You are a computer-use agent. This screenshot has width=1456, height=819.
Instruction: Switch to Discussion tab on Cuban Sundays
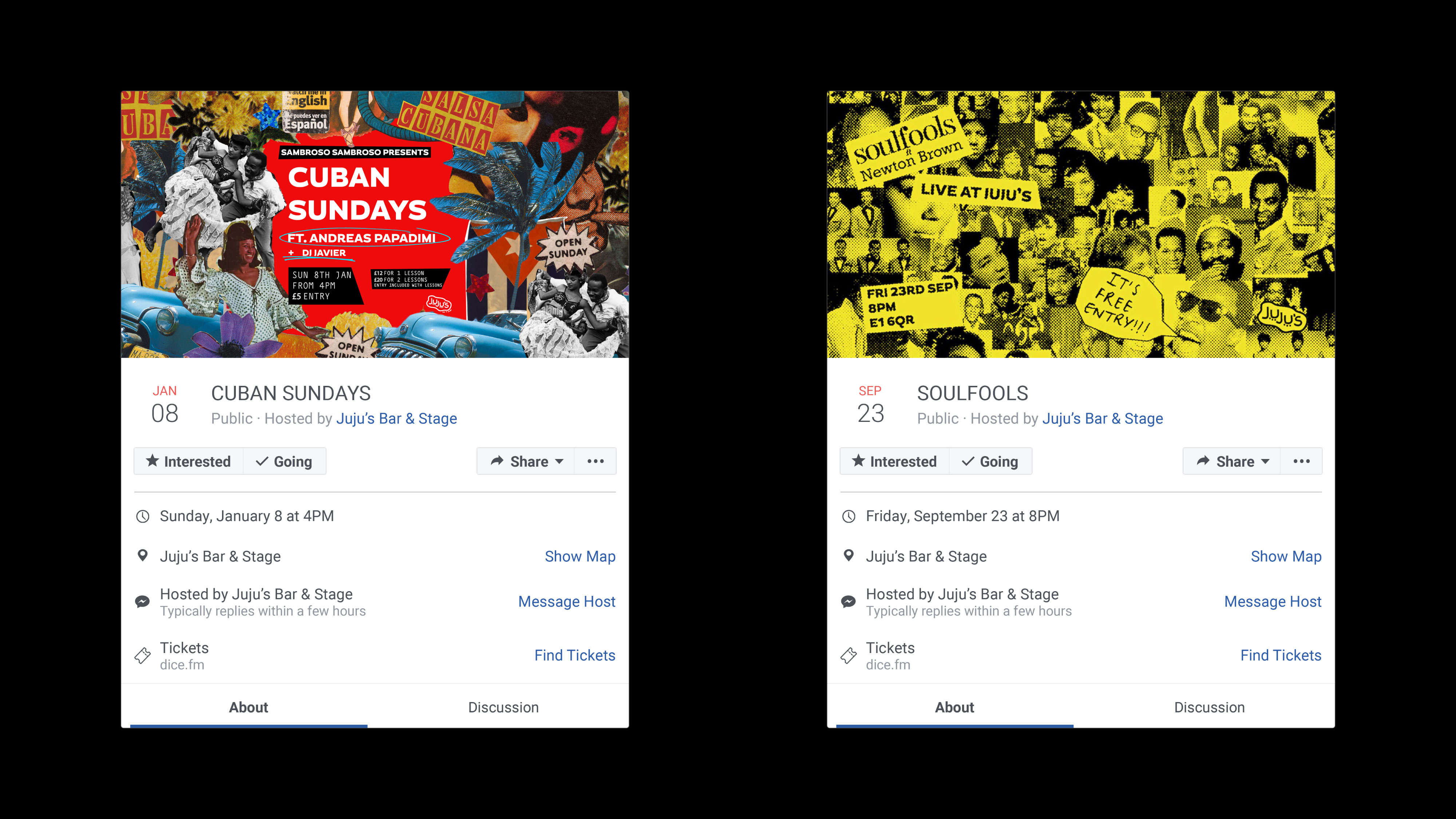503,707
